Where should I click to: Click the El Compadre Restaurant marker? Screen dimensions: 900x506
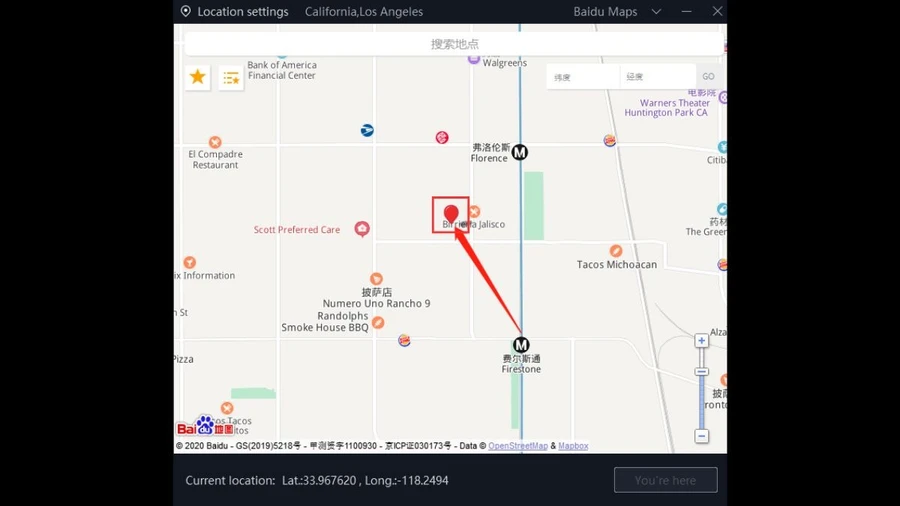click(215, 142)
